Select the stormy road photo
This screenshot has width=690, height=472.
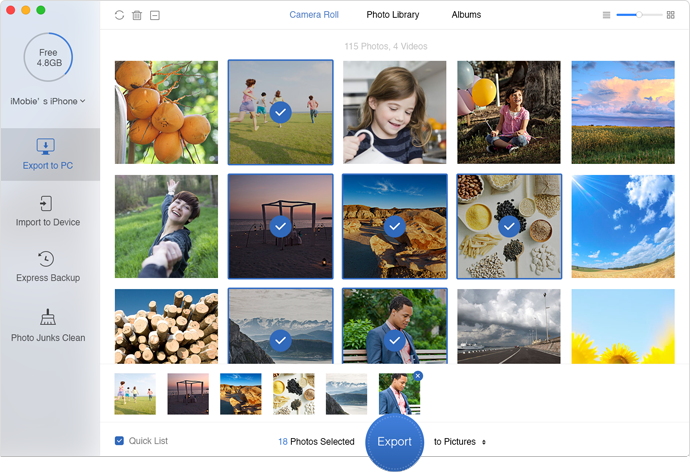pyautogui.click(x=509, y=326)
